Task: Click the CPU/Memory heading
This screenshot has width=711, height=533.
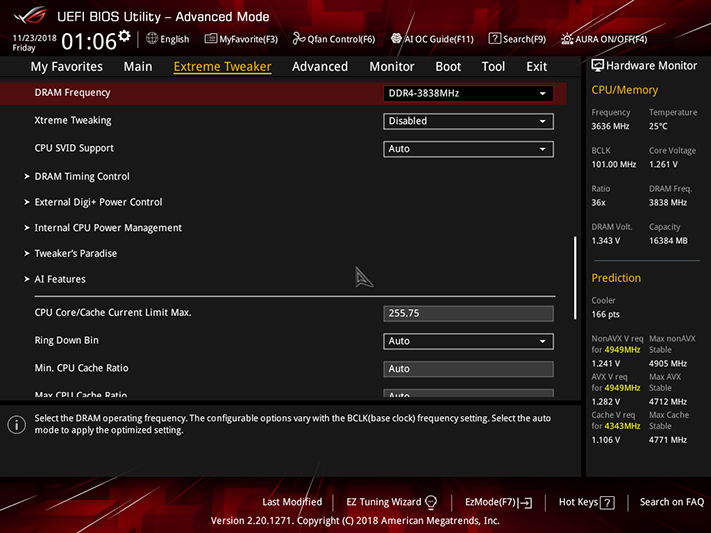Action: tap(624, 90)
